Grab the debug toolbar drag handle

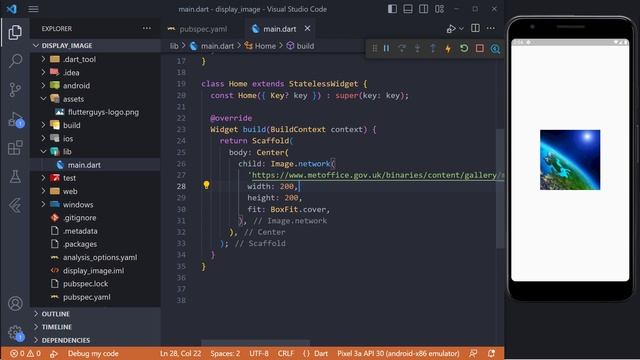coord(374,49)
